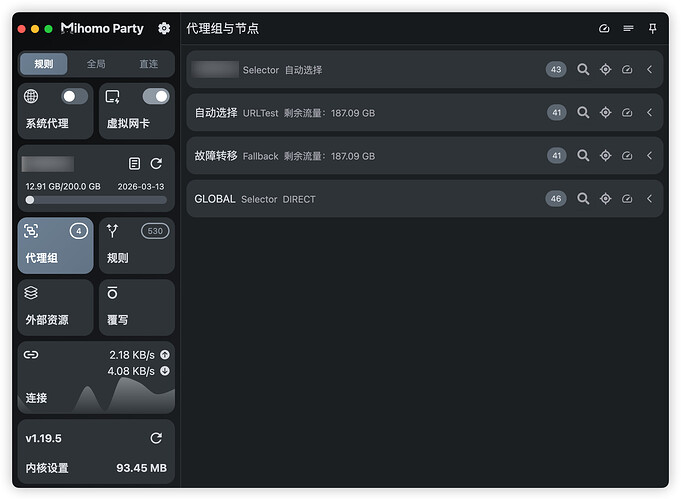Restart the core with the v1.19.5 refresh icon
The image size is (681, 499).
click(156, 438)
